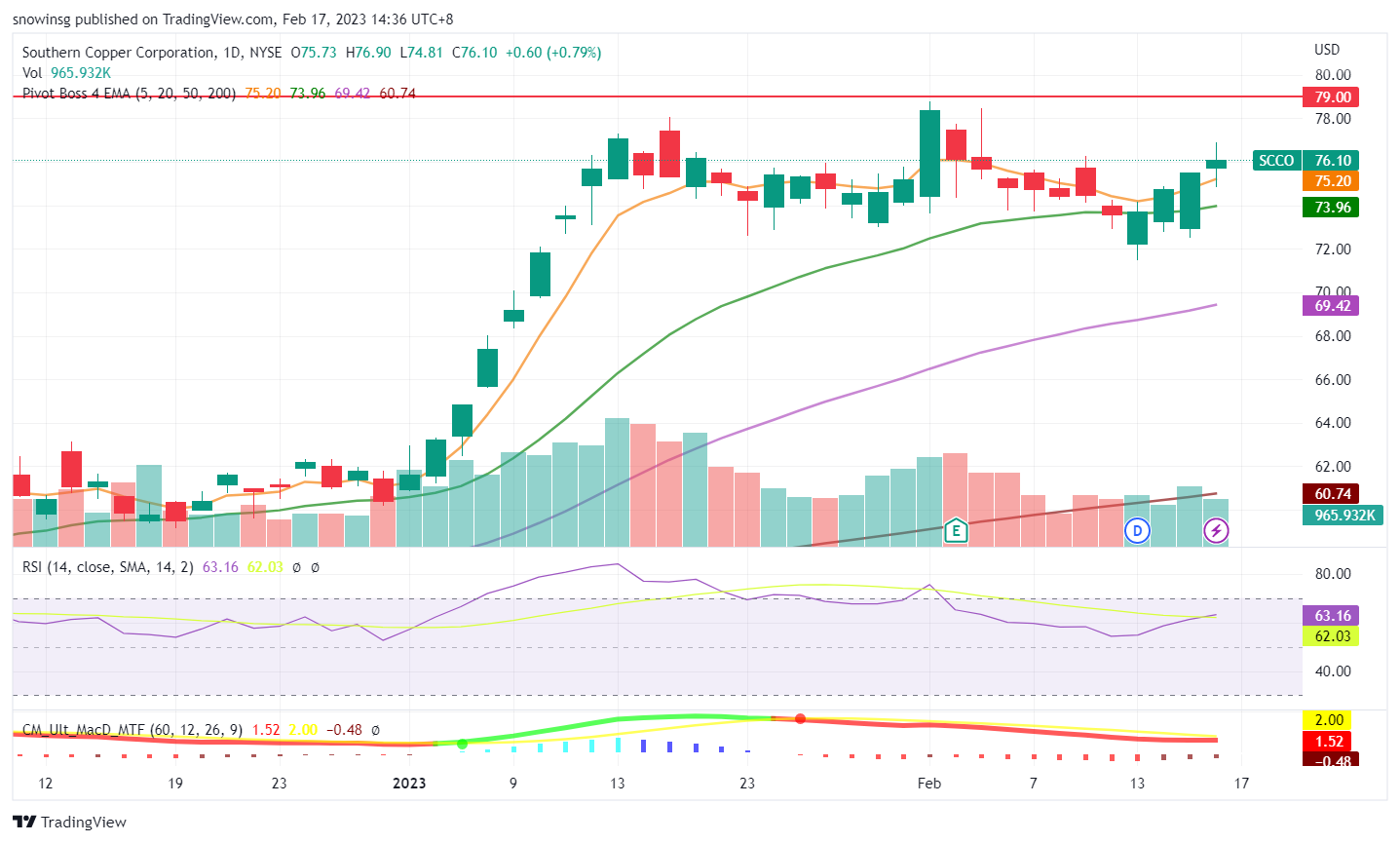Image resolution: width=1400 pixels, height=843 pixels.
Task: Click the Southern Copper Corporation title
Action: coord(118,53)
